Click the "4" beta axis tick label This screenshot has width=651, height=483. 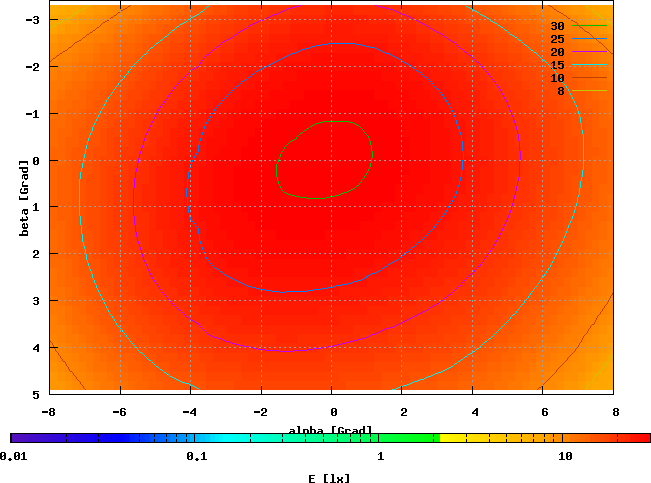point(36,348)
